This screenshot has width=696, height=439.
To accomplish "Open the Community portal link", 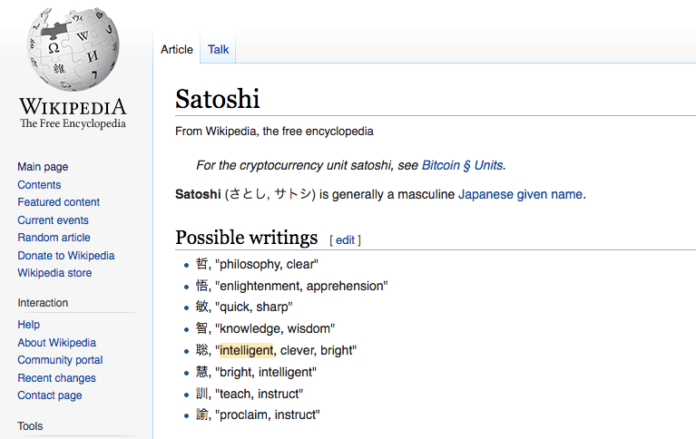I will [x=60, y=360].
